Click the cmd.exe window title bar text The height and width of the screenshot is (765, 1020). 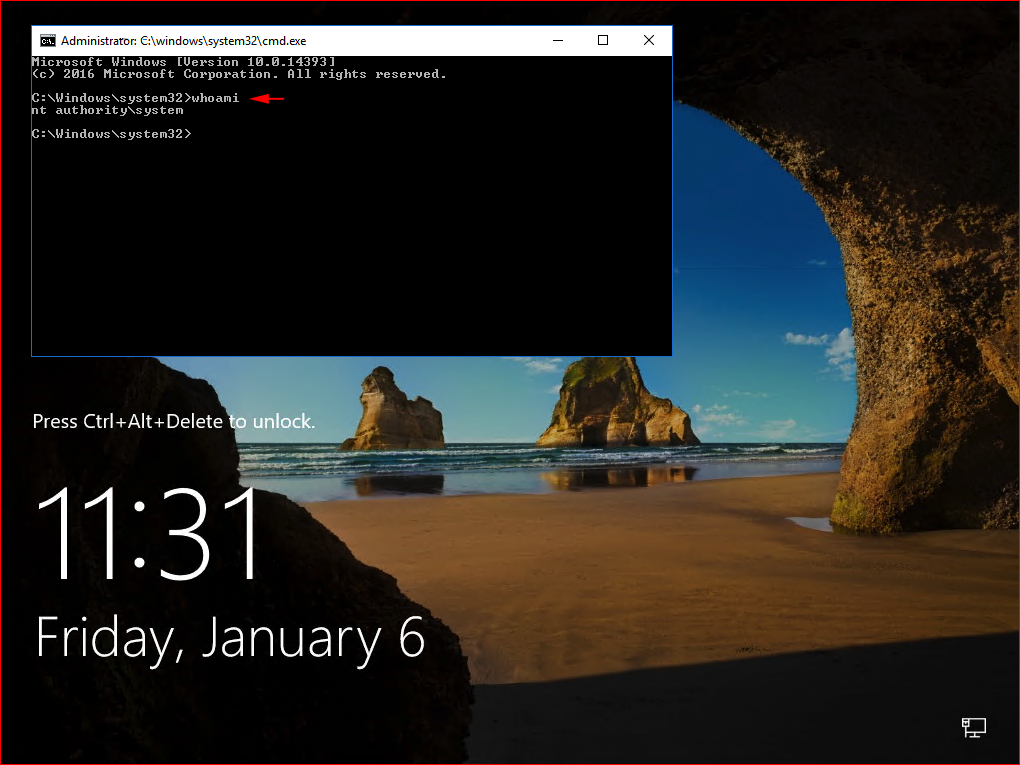[183, 41]
